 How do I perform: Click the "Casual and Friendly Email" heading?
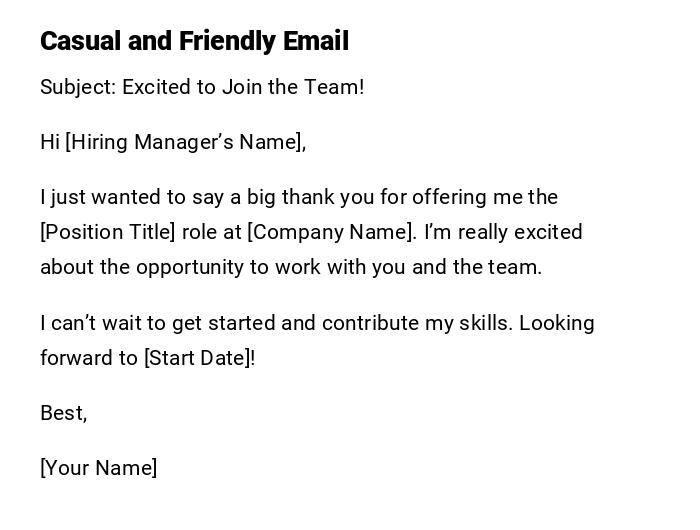coord(194,41)
